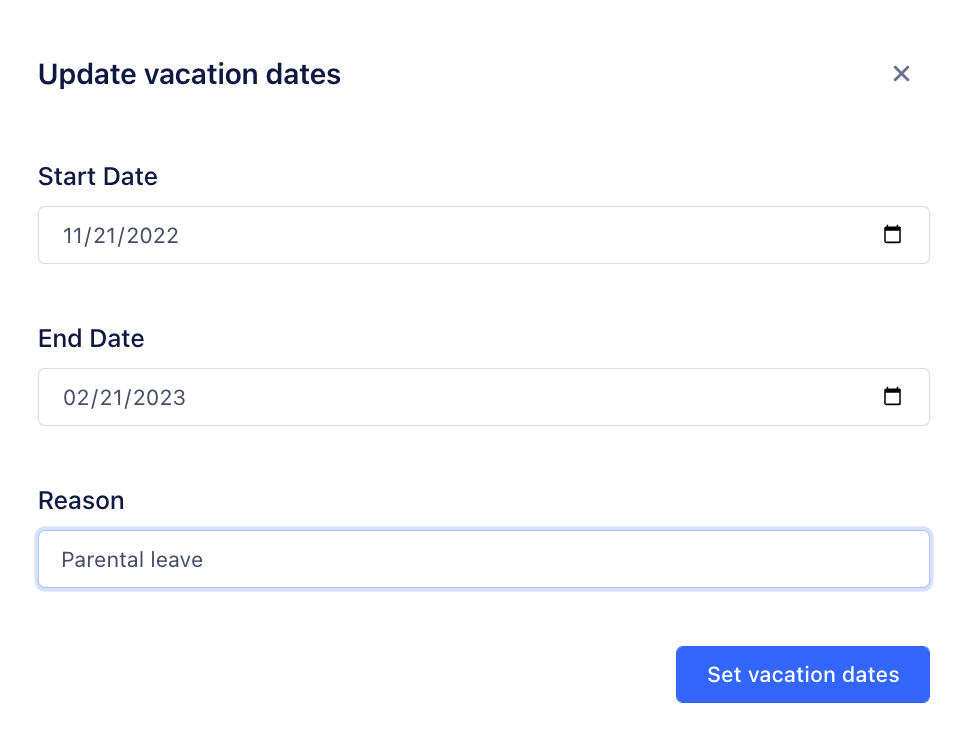Click the Set vacation dates button
This screenshot has width=960, height=732.
pyautogui.click(x=803, y=674)
